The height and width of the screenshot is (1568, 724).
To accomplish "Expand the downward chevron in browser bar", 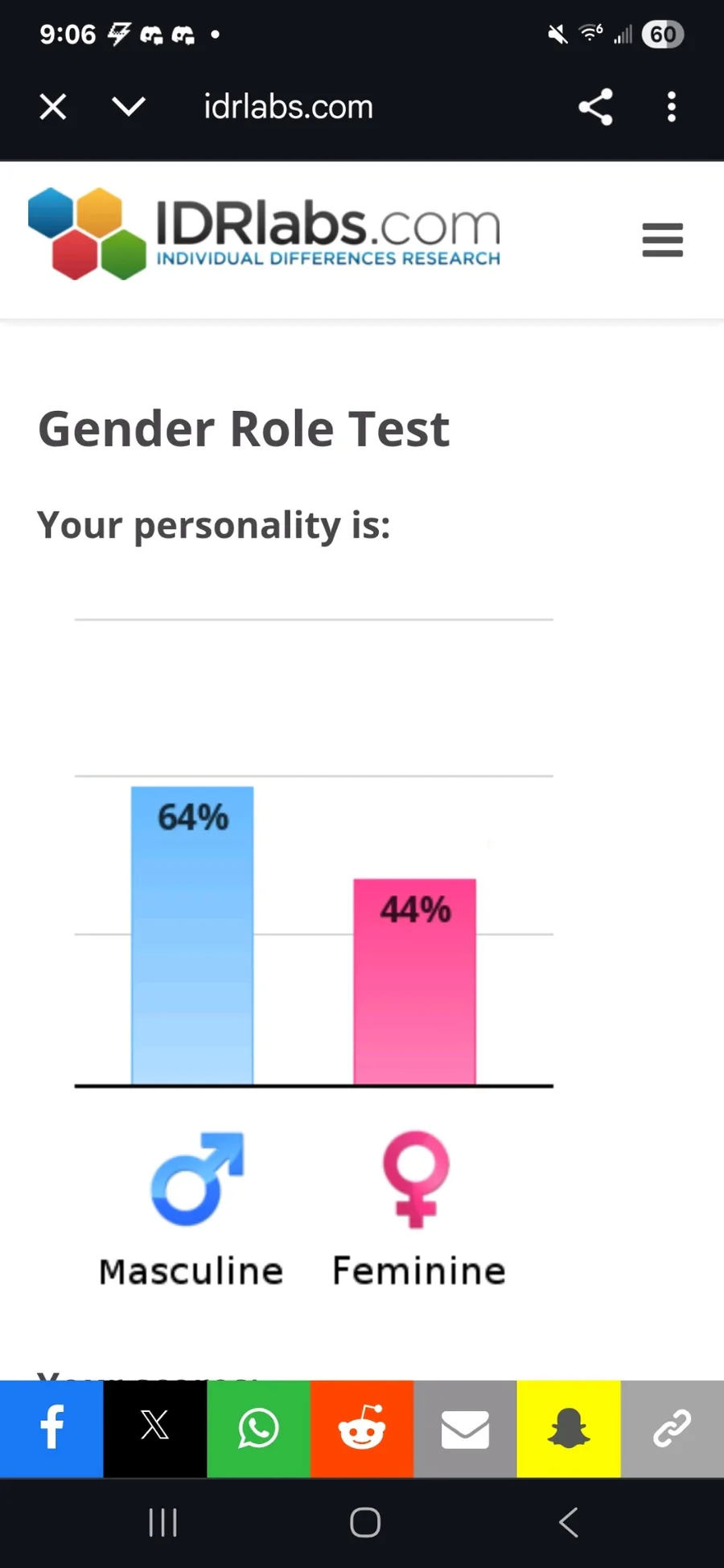I will click(129, 107).
